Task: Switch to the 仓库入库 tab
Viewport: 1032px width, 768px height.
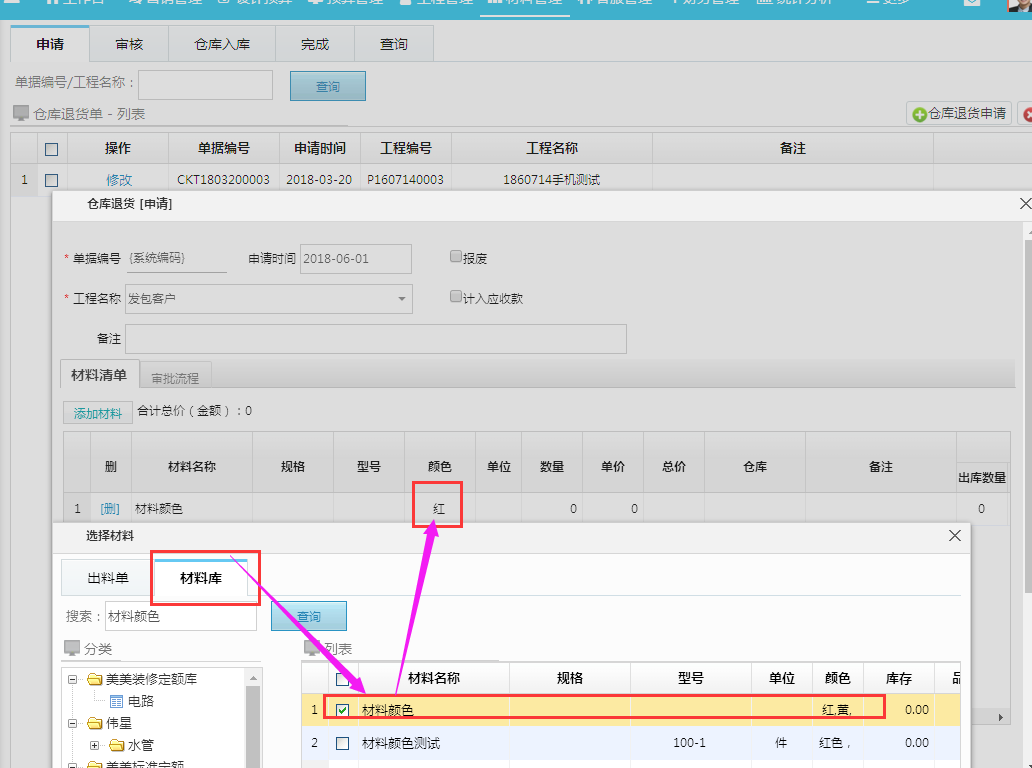Action: (222, 45)
